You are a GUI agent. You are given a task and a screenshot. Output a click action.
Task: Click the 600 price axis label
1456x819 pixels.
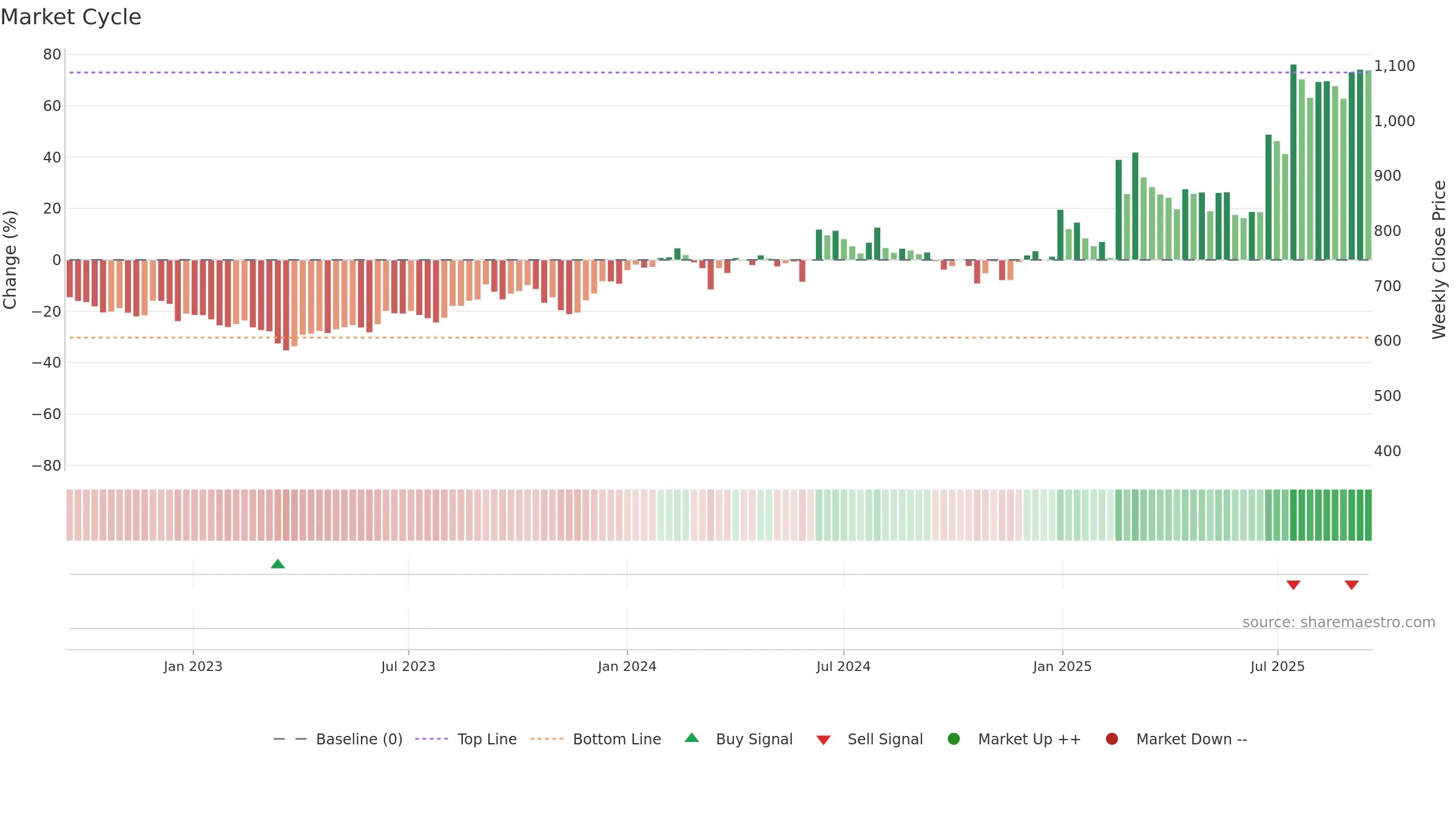tap(1387, 341)
